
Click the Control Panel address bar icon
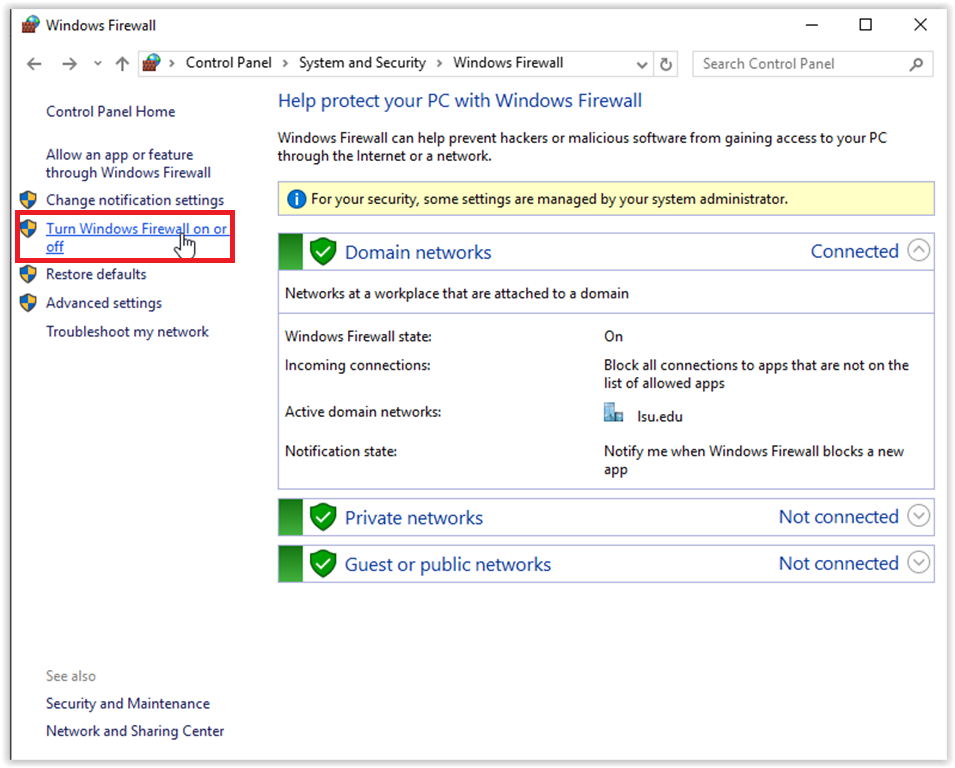151,63
